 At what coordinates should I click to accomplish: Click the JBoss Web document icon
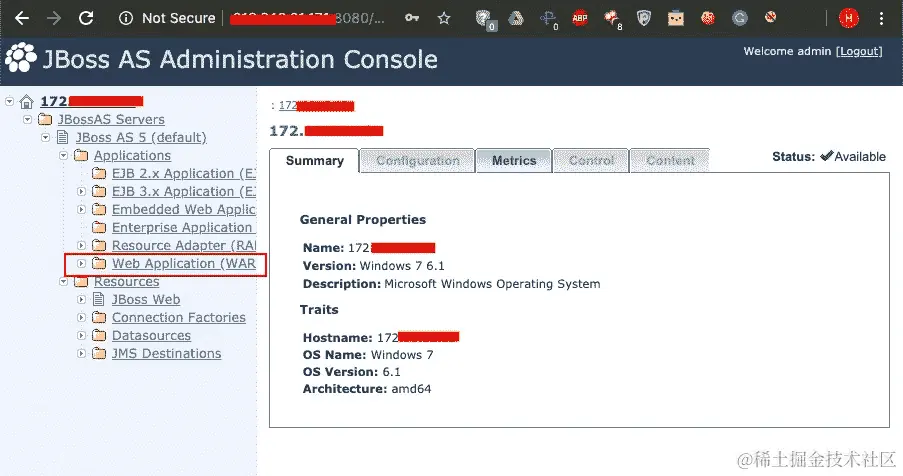point(99,299)
